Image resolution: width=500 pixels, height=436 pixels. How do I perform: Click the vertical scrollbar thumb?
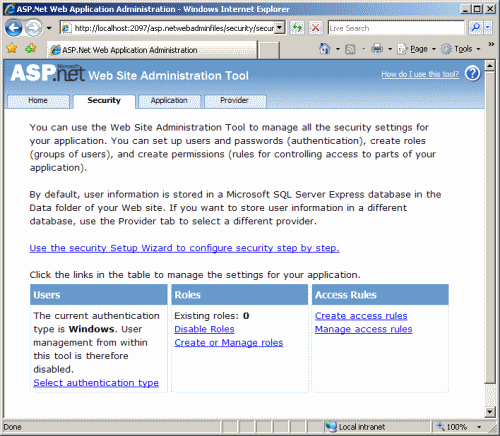click(x=489, y=227)
